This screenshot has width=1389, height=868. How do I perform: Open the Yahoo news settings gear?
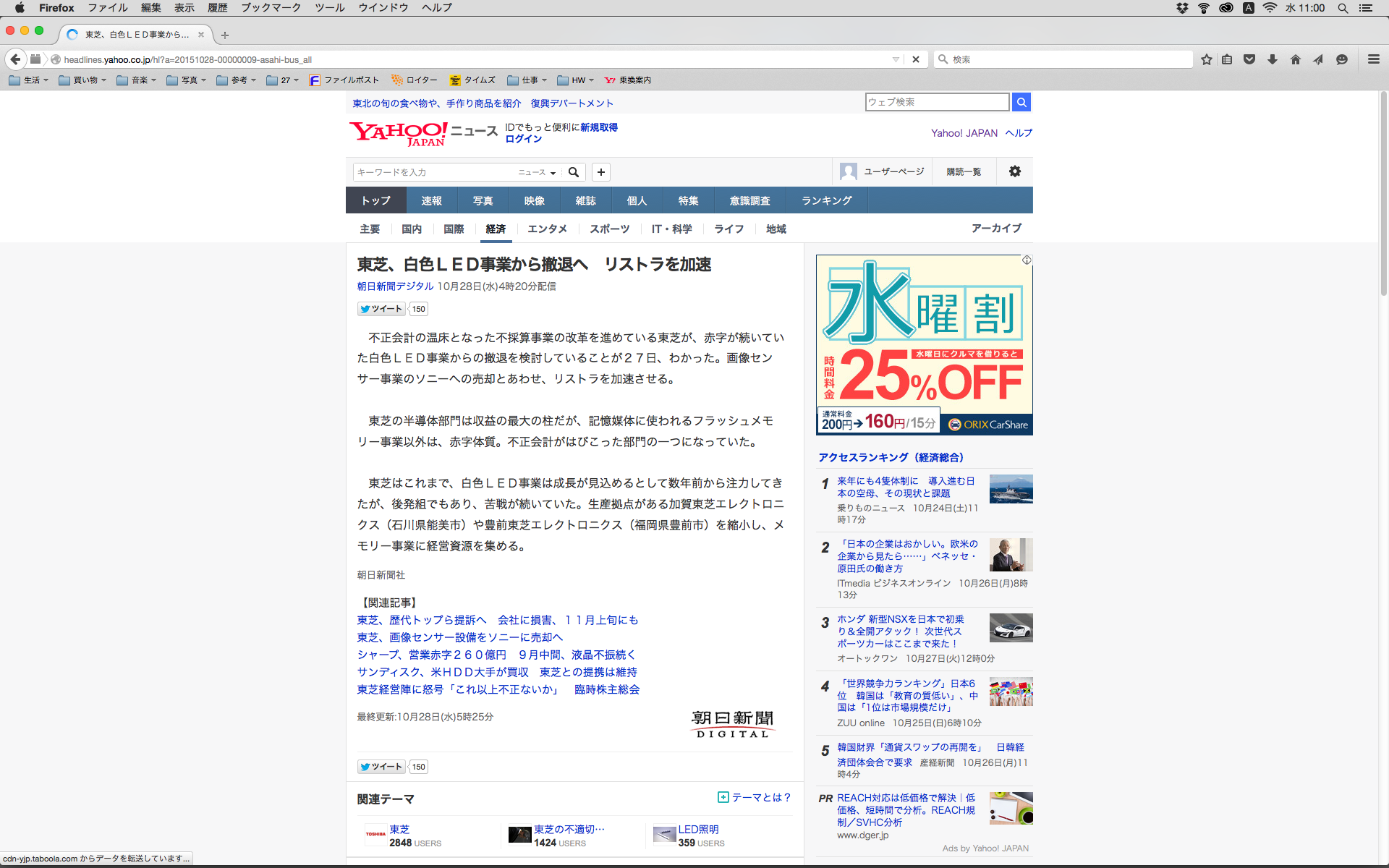point(1014,171)
